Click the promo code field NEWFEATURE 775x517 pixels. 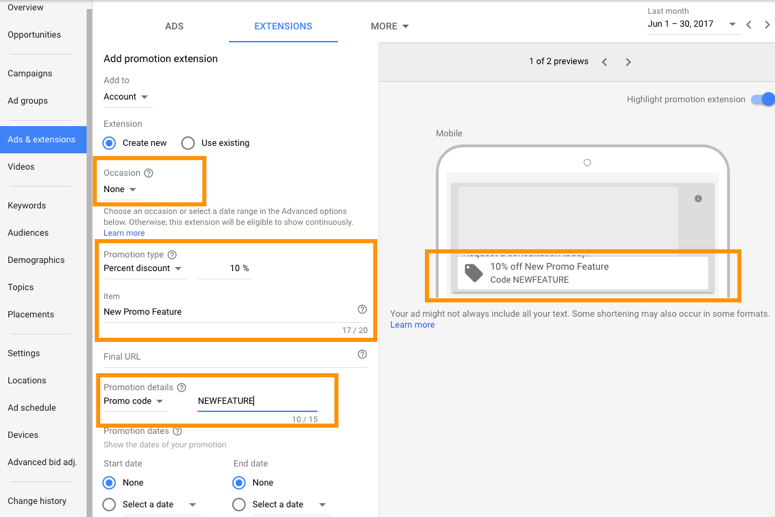tap(257, 401)
